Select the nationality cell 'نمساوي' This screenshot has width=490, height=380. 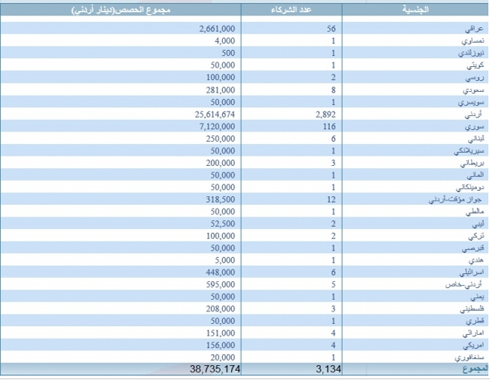coord(473,41)
